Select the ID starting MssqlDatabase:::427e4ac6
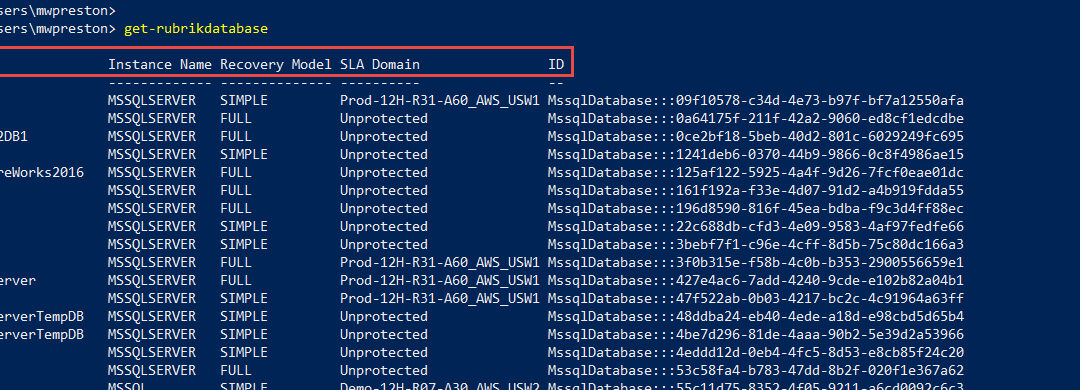This screenshot has width=1080, height=390. (756, 280)
